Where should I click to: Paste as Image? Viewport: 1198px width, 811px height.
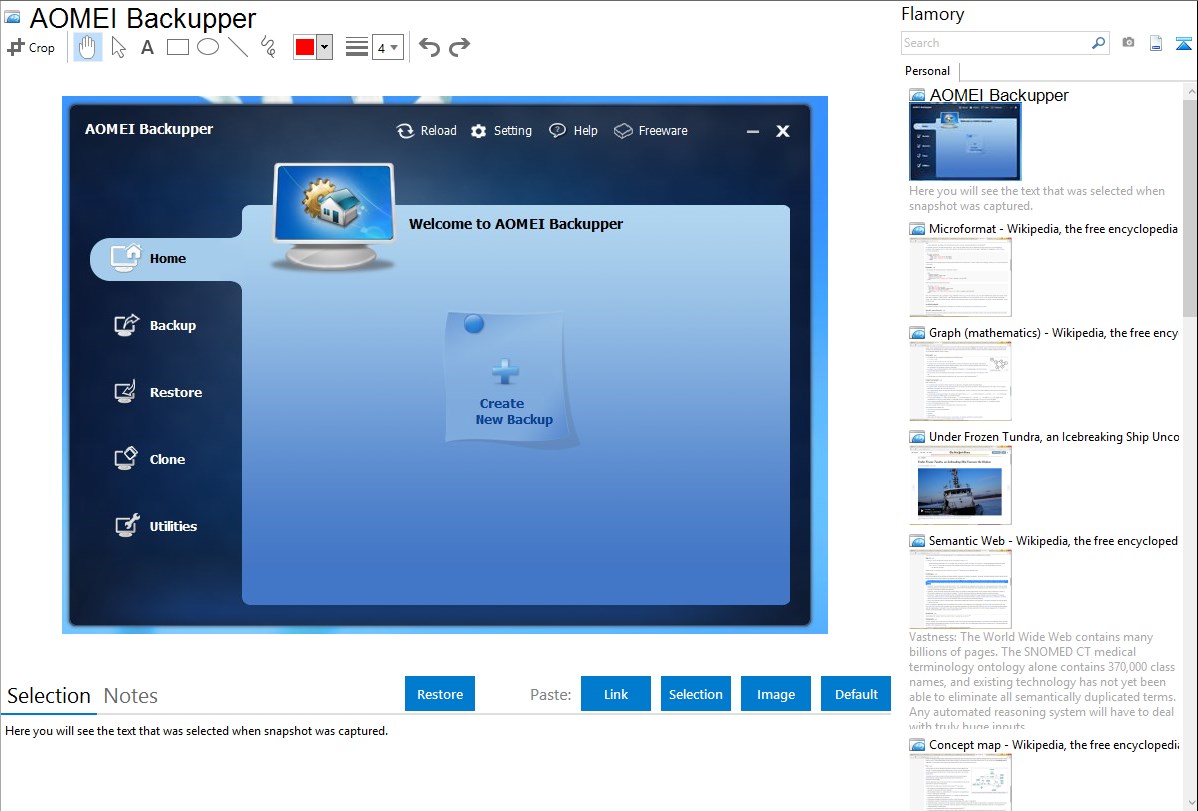775,694
